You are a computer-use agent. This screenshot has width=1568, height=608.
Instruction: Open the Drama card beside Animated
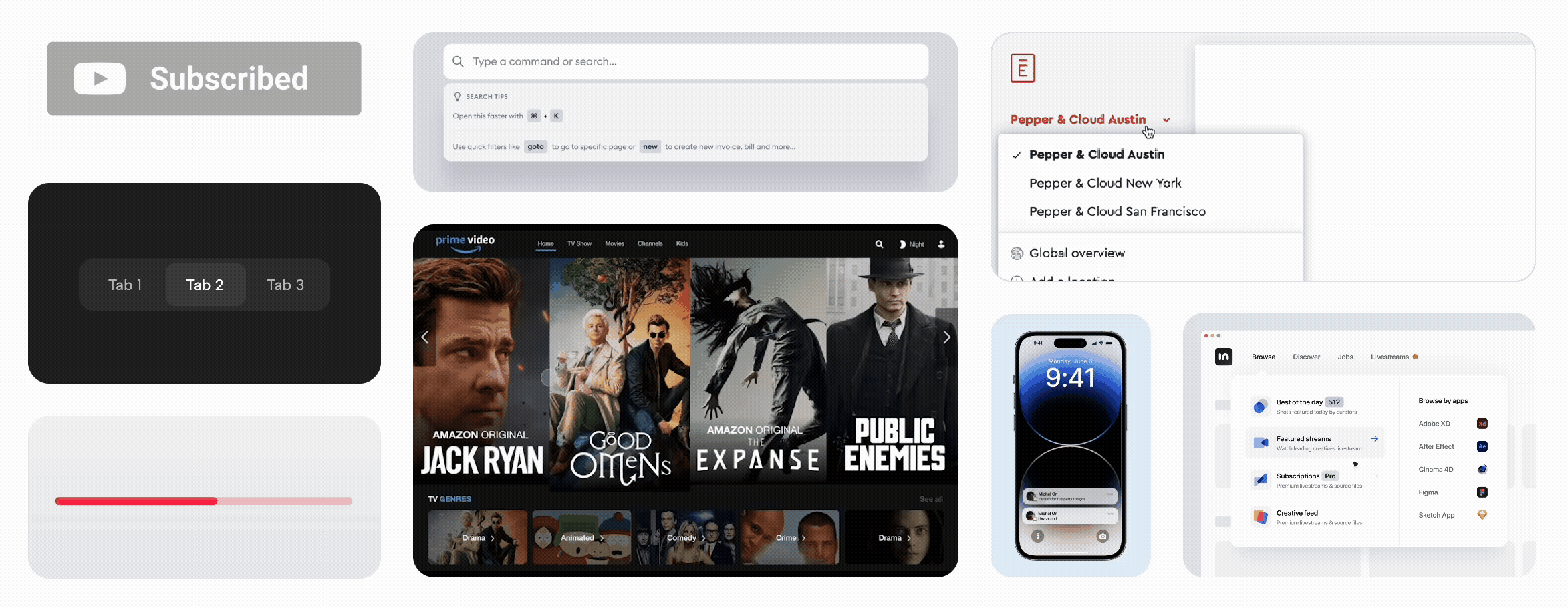tap(477, 537)
